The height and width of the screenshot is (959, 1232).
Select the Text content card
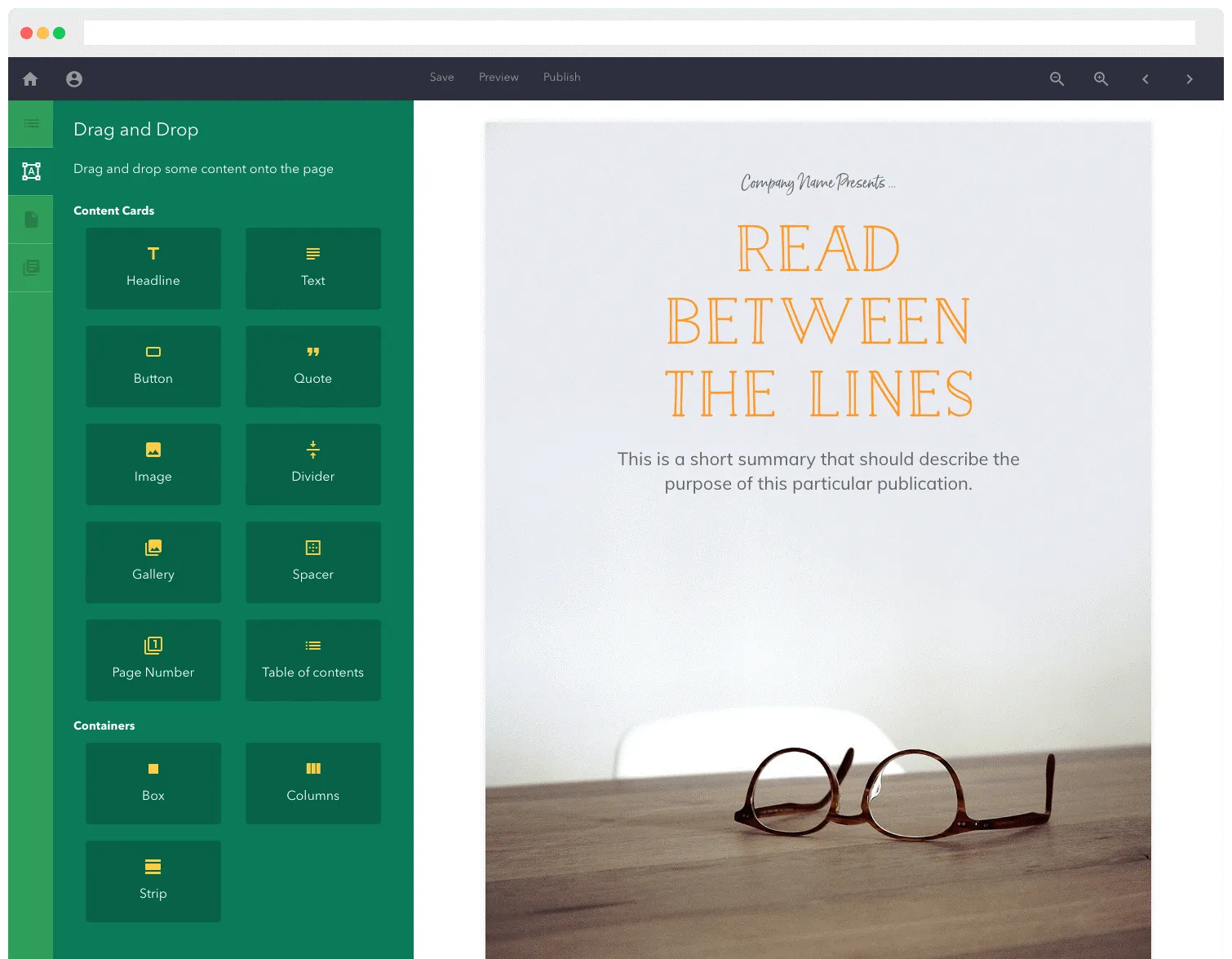313,269
